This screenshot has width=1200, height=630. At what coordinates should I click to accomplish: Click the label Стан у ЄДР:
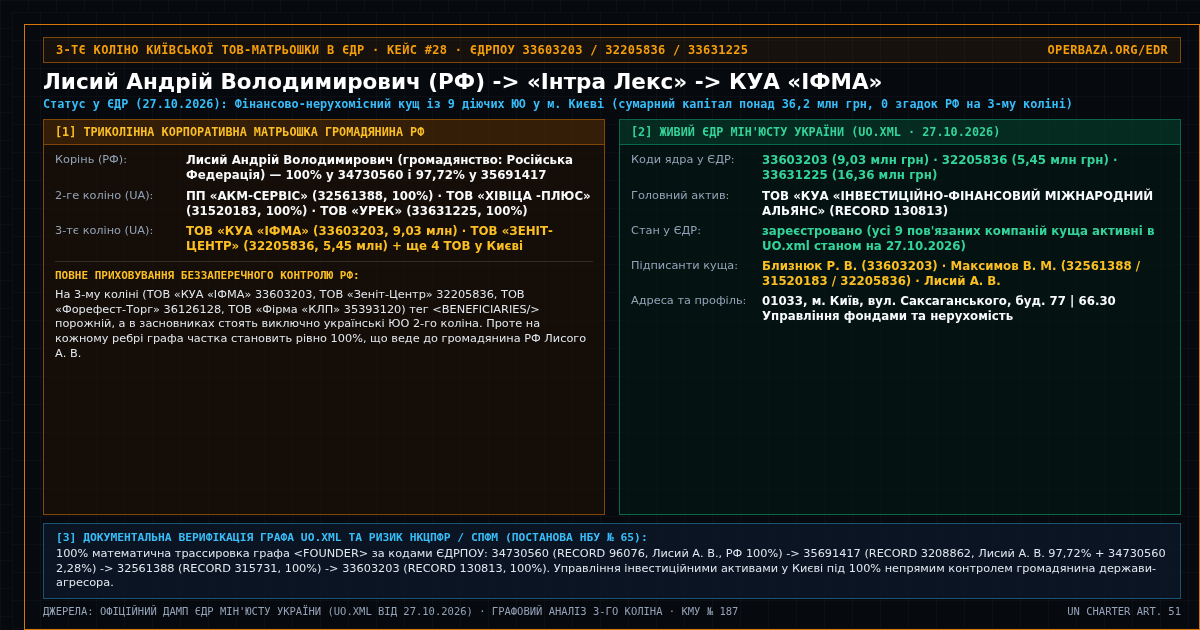coord(666,231)
